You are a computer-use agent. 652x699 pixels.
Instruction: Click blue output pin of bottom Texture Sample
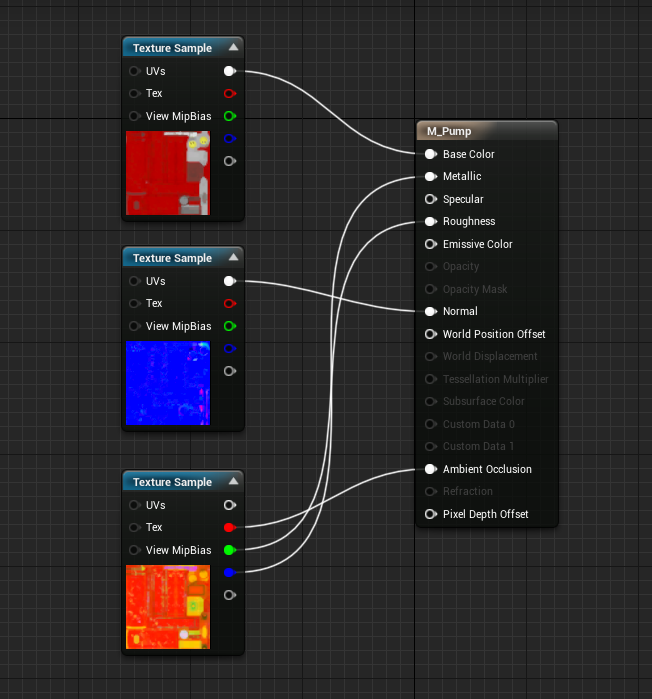(230, 572)
